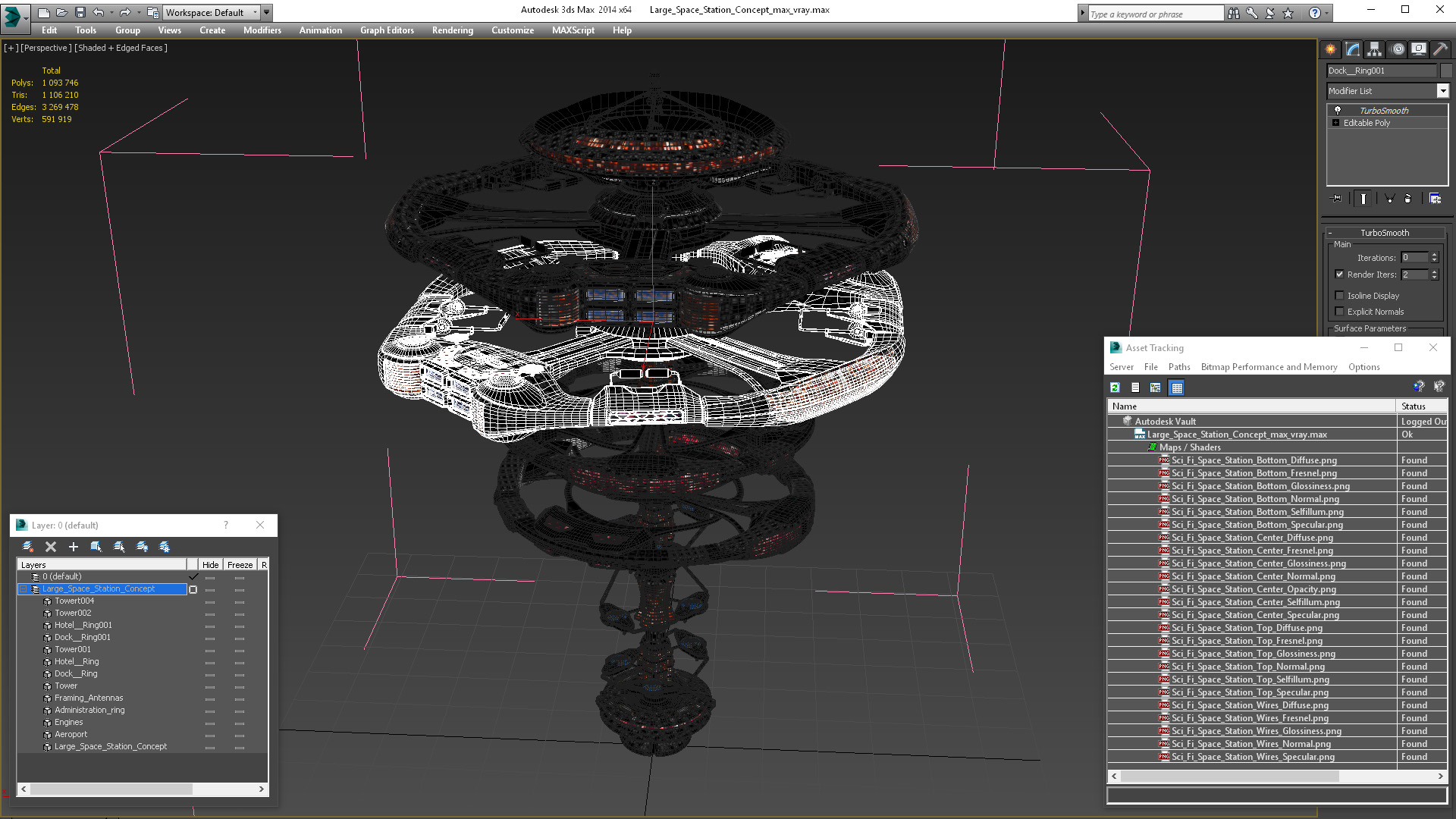
Task: Expand Editable Poly in modifier stack
Action: click(1336, 123)
